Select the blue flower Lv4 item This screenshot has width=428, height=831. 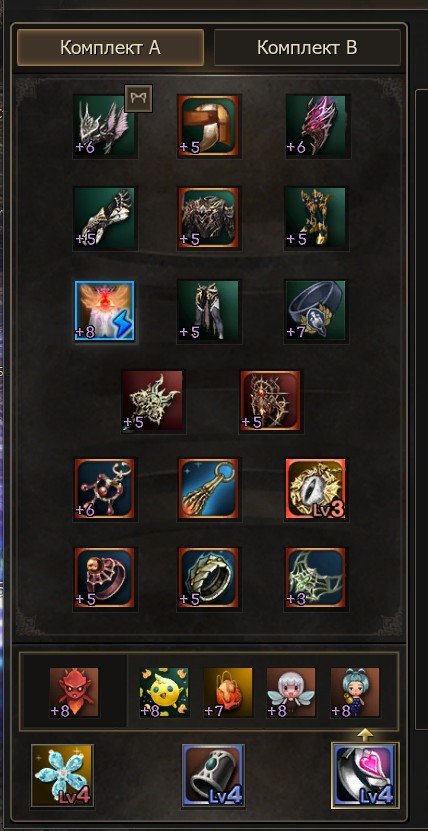point(63,775)
